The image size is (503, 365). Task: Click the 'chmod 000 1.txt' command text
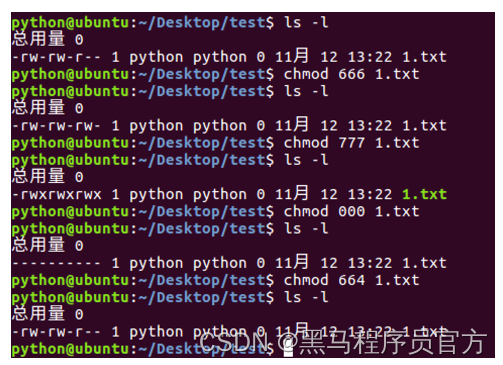click(x=351, y=211)
